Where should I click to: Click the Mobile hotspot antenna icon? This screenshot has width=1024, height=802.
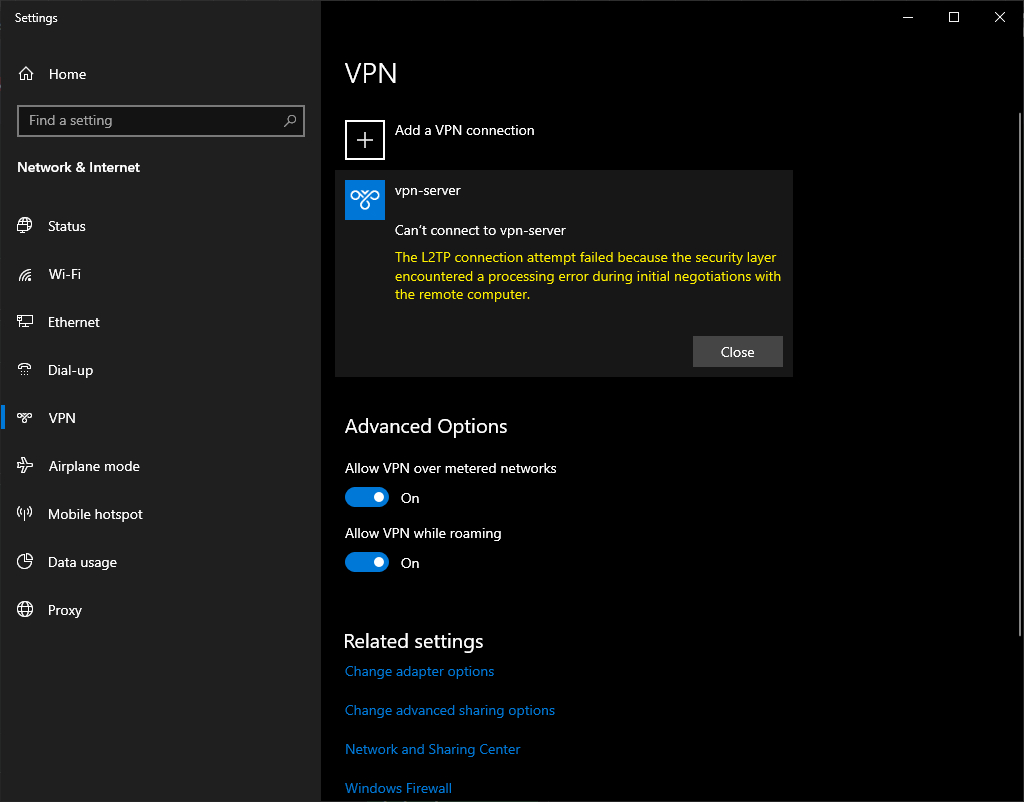(25, 513)
